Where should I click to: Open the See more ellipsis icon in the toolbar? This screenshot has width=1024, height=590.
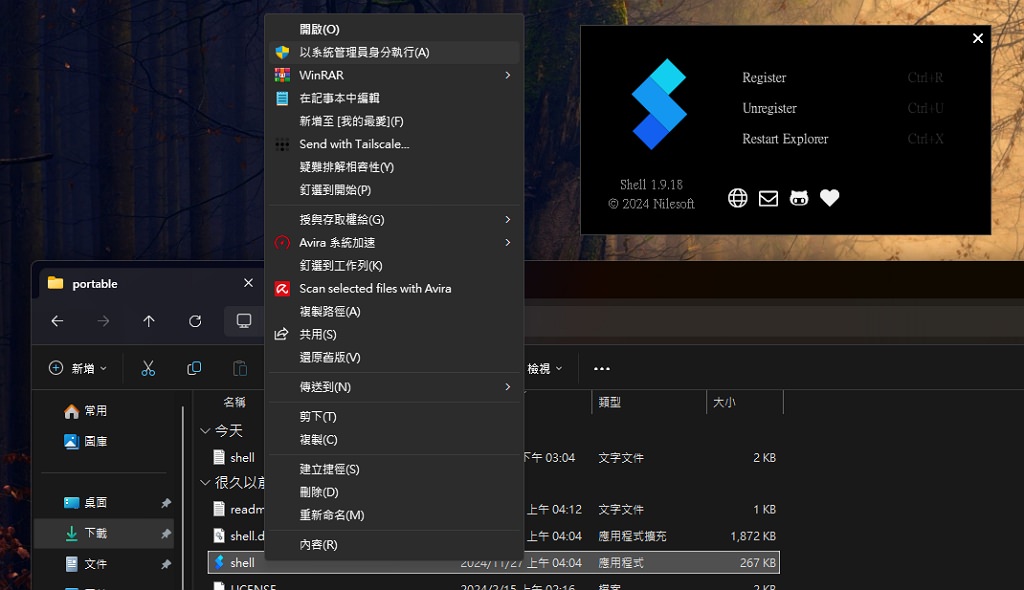(601, 368)
